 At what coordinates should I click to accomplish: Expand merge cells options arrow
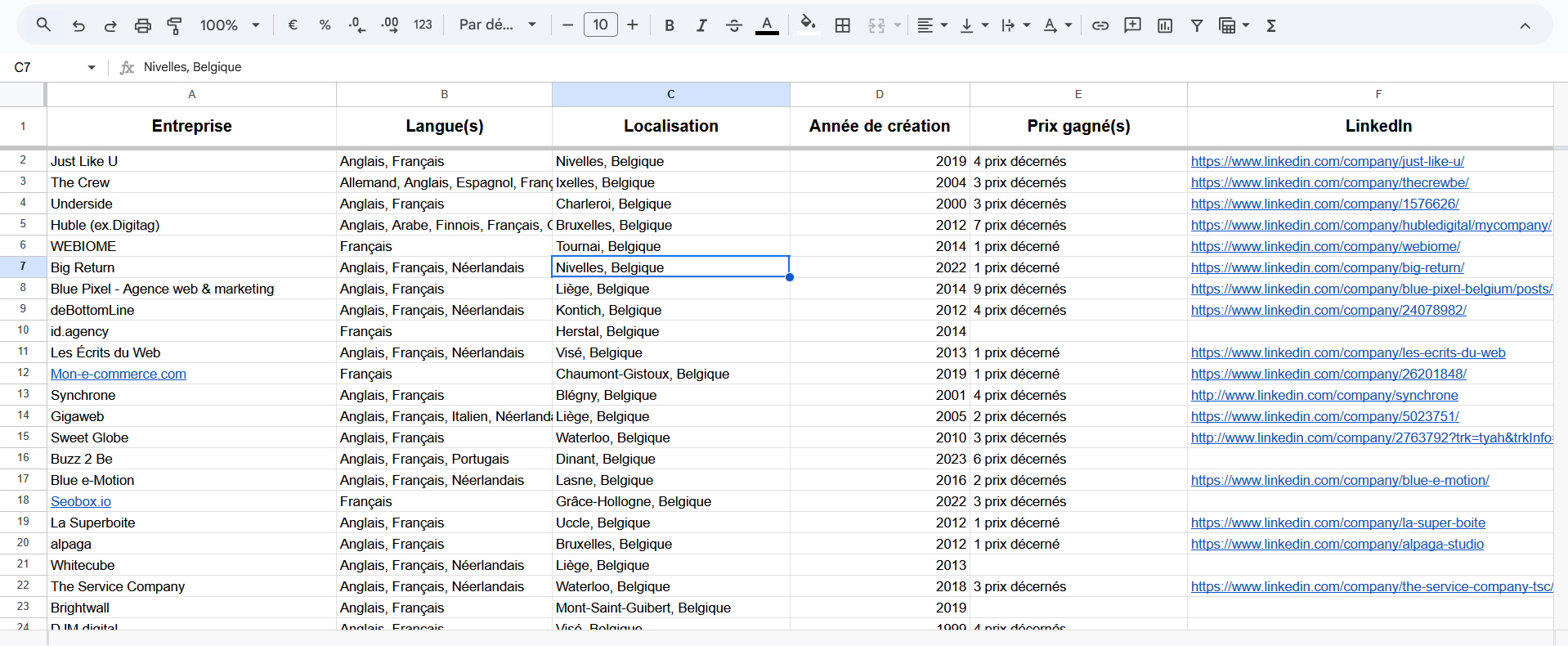pos(897,25)
